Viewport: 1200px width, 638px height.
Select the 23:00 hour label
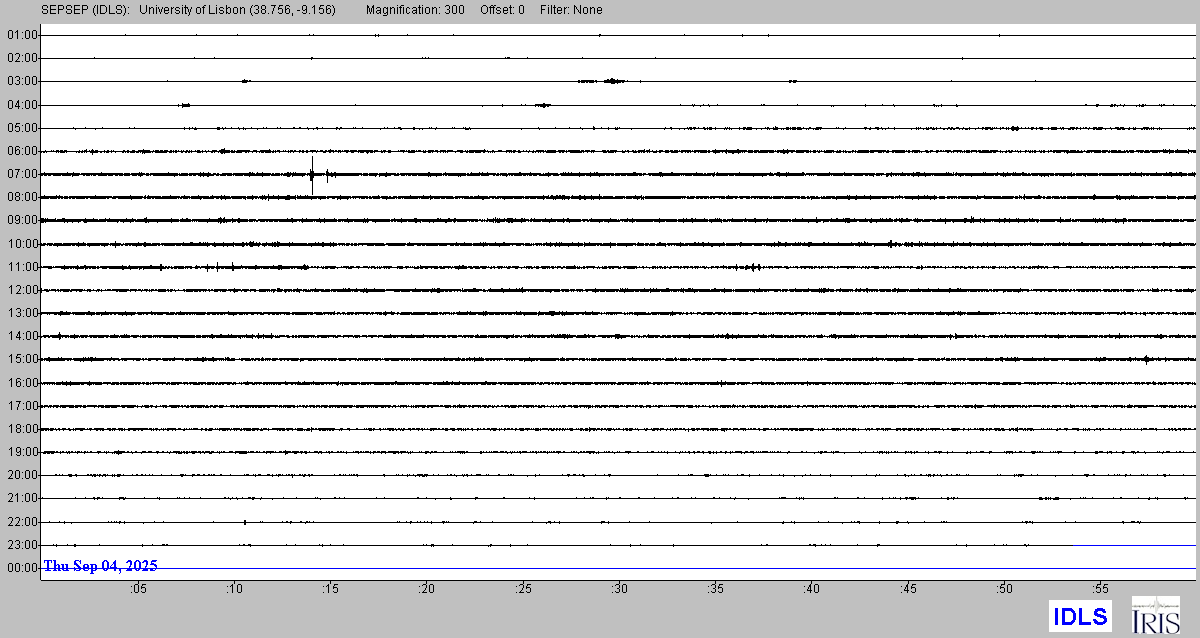coord(21,545)
